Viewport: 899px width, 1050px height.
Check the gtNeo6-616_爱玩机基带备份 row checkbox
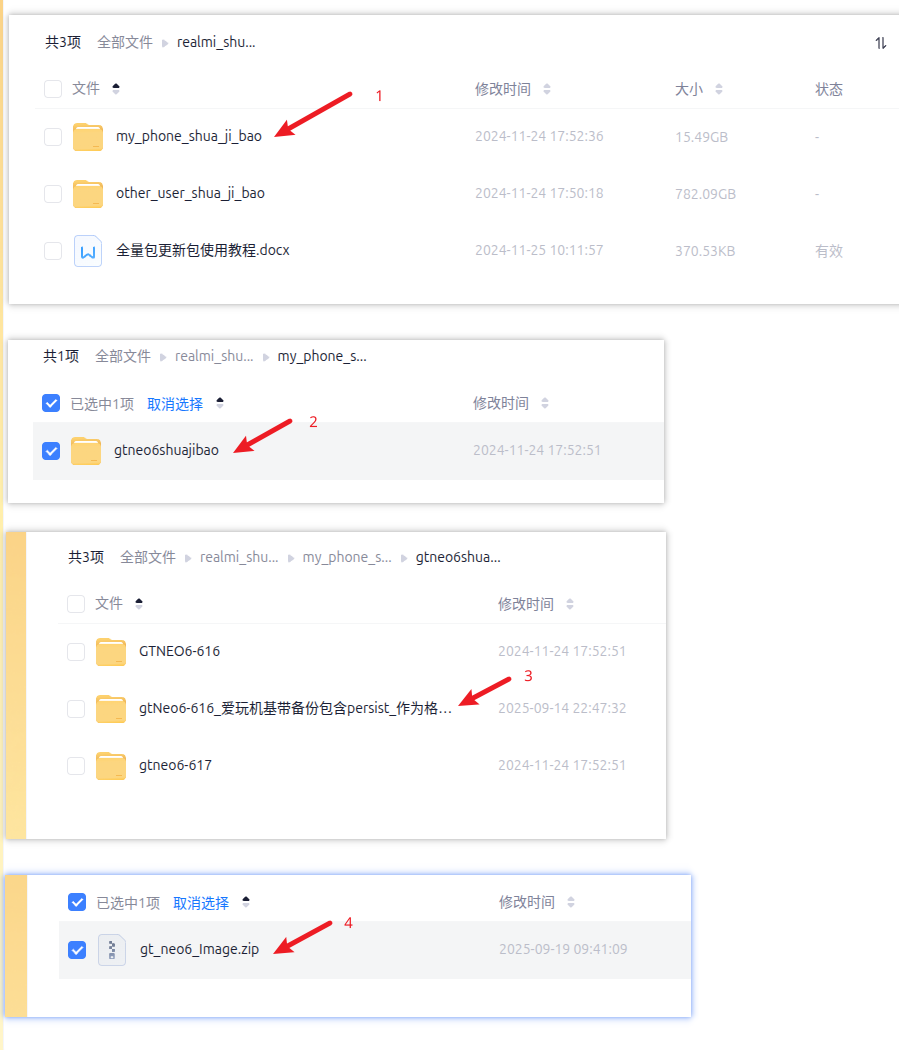click(76, 708)
